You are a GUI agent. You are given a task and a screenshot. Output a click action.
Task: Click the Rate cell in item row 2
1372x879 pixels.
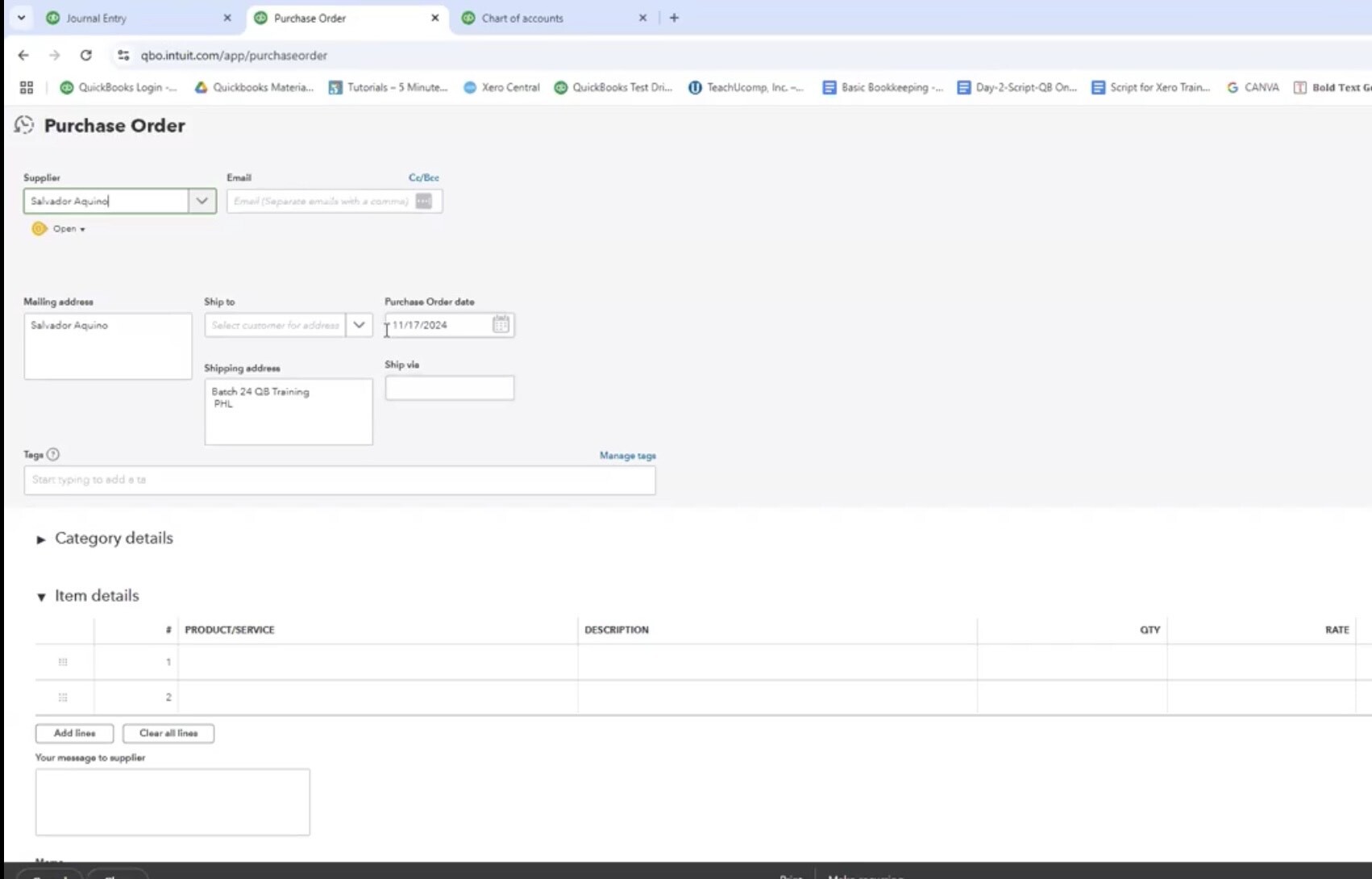pos(1262,698)
